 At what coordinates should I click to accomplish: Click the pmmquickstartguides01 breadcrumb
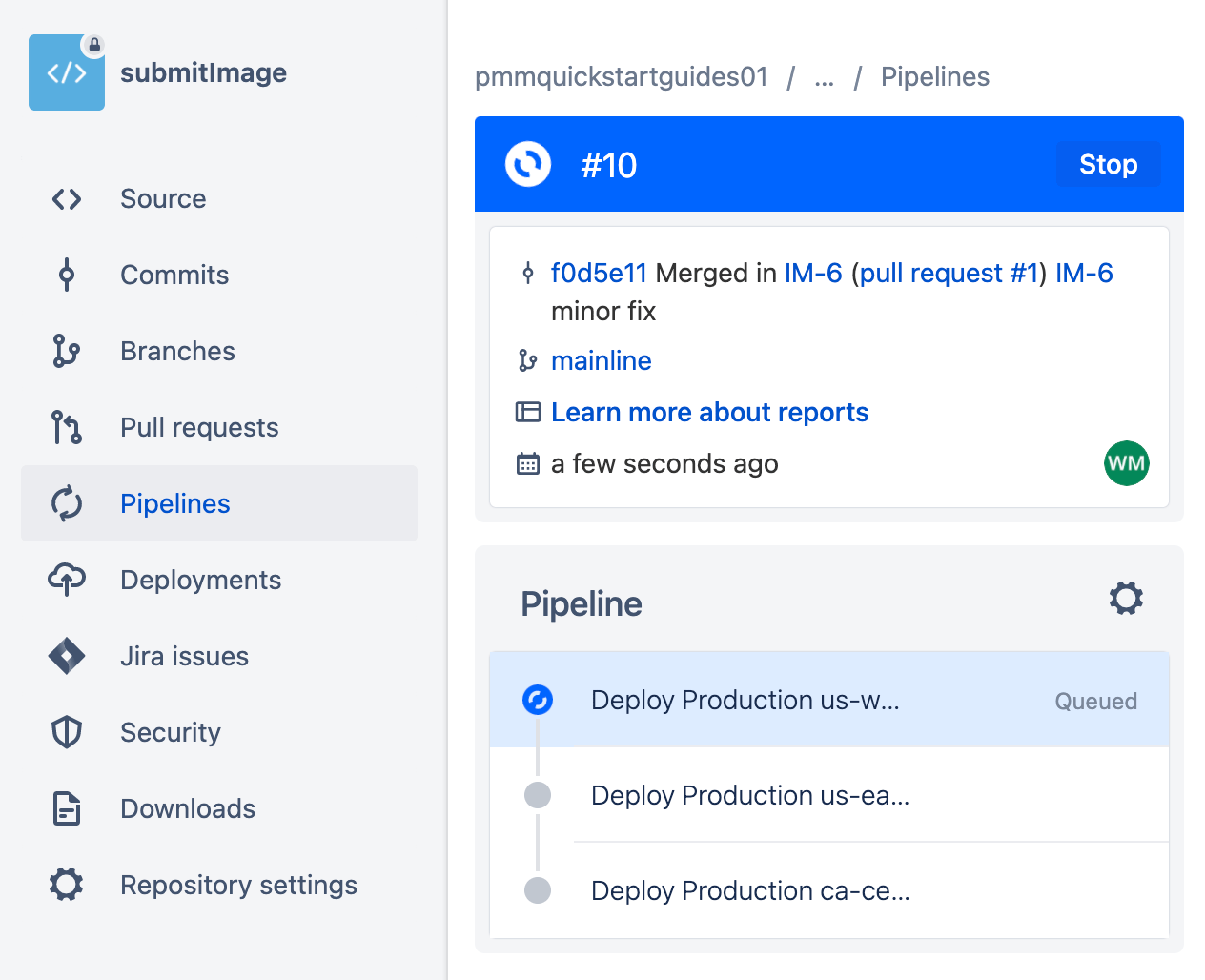coord(622,77)
